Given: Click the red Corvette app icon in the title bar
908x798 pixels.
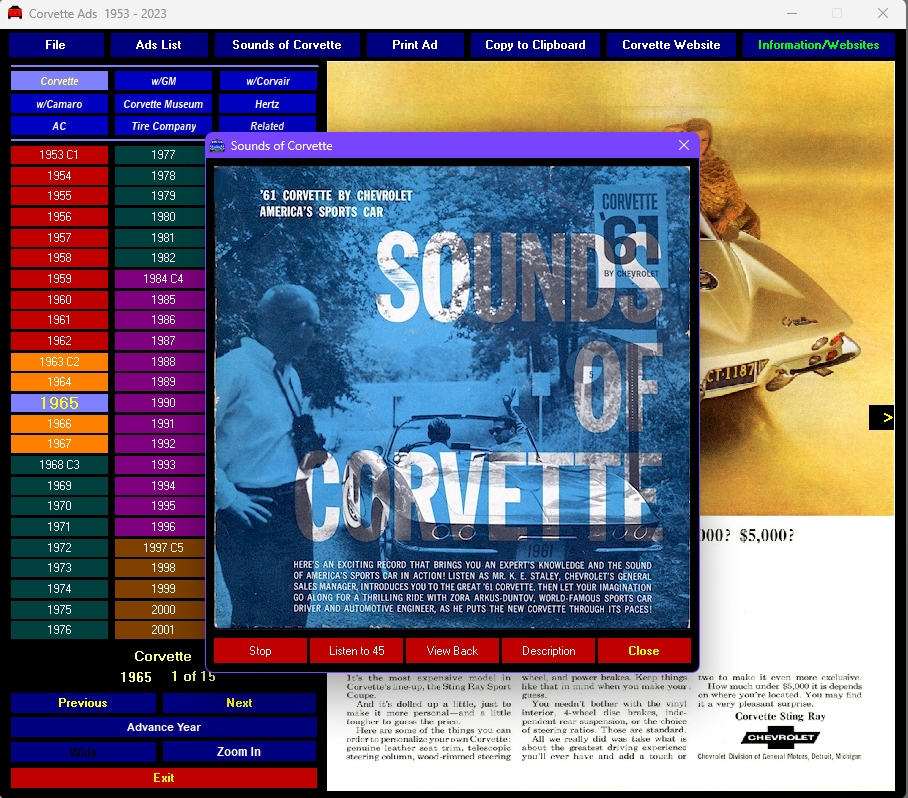Looking at the screenshot, I should 14,13.
